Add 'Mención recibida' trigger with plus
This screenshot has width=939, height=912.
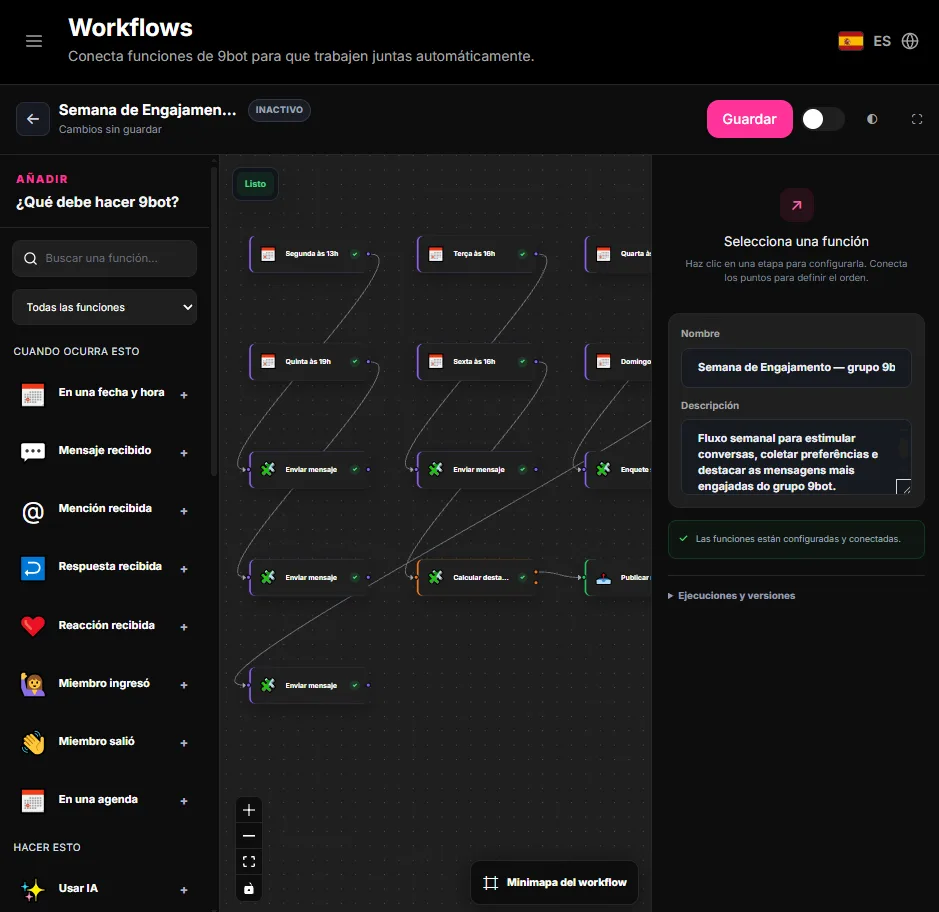tap(184, 511)
